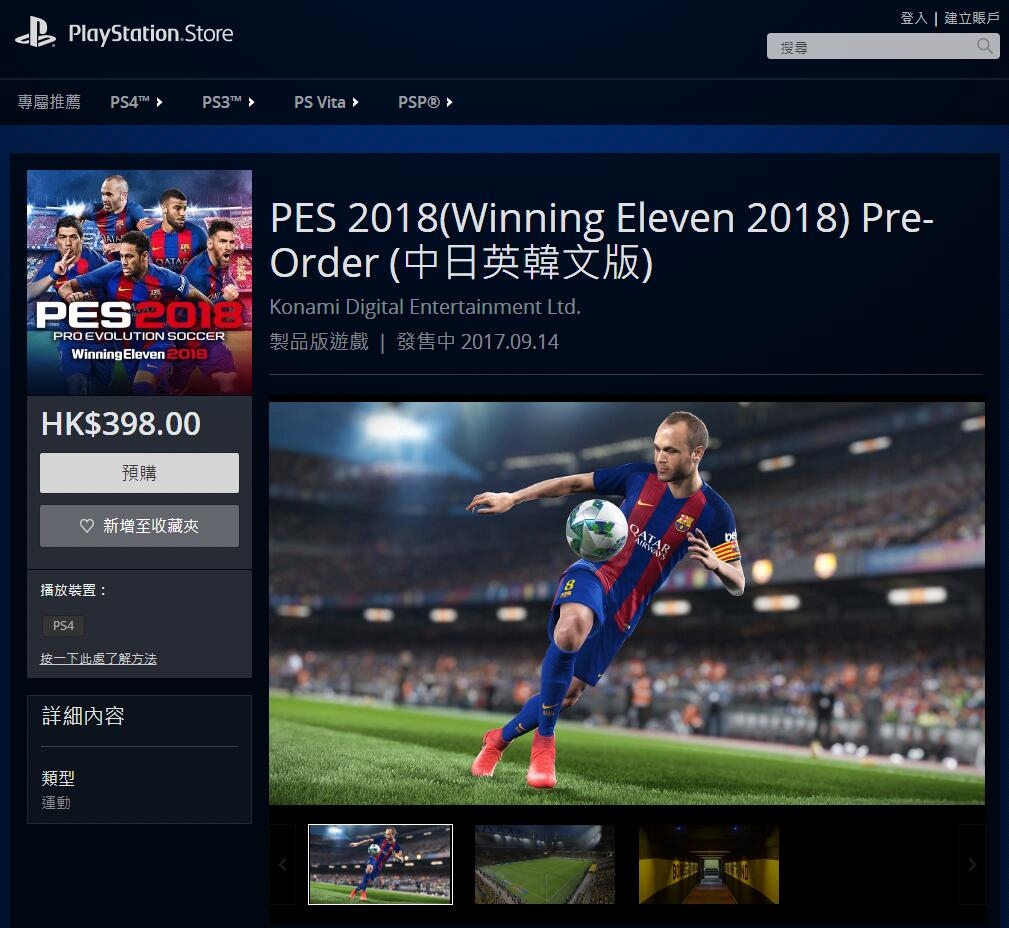Click the 發售中 2017.09.14 release date text
Screen dimensions: 1009x928
click(x=477, y=342)
